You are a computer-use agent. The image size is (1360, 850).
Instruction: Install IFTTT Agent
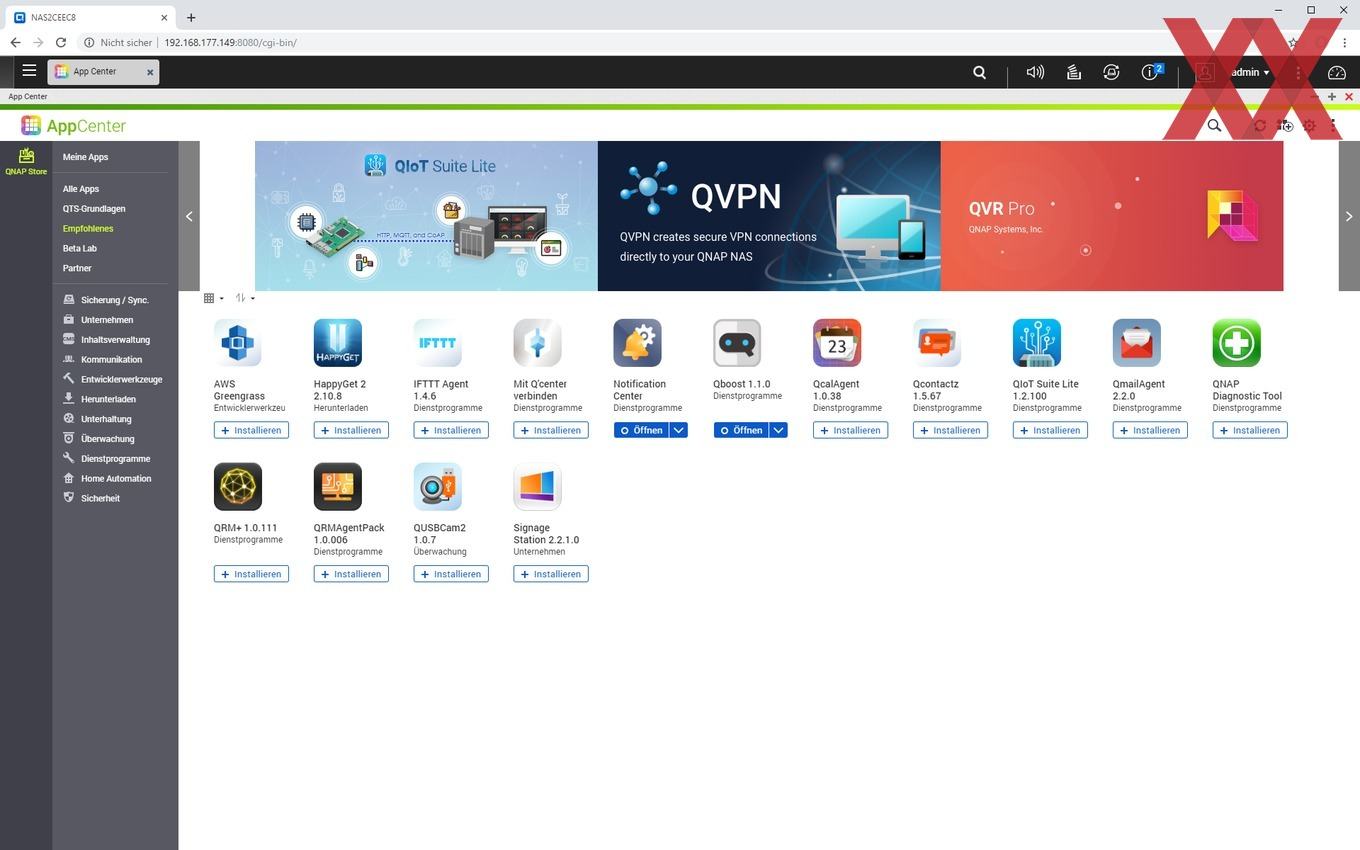pos(451,430)
